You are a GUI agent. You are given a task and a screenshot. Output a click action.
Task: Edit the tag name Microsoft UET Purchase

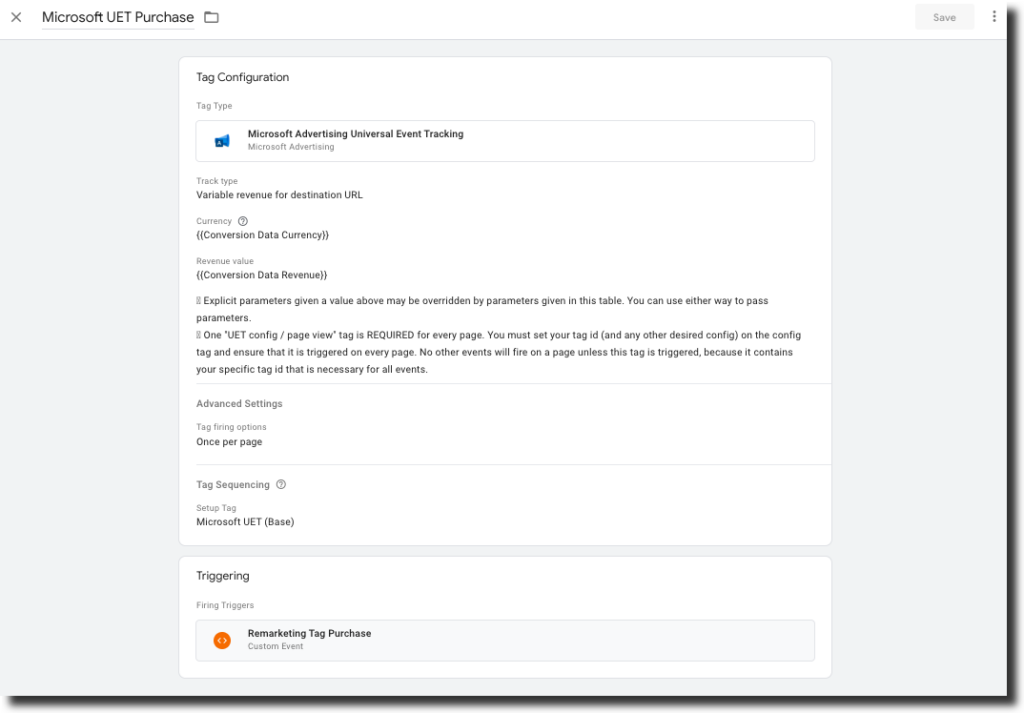coord(118,17)
